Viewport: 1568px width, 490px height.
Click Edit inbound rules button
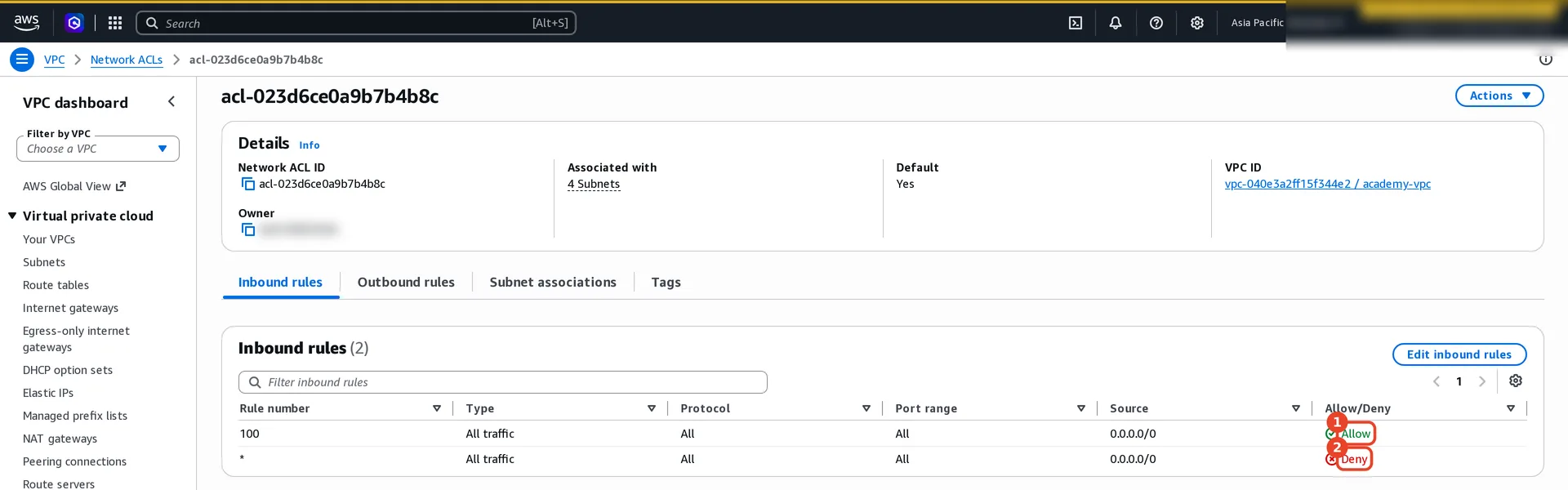1459,354
